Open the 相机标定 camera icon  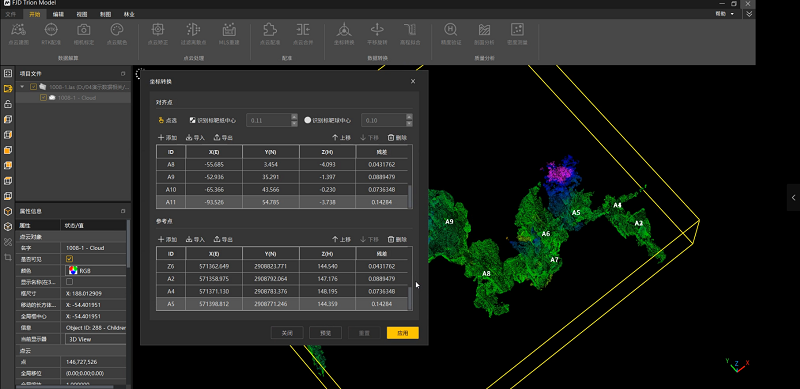tap(84, 34)
